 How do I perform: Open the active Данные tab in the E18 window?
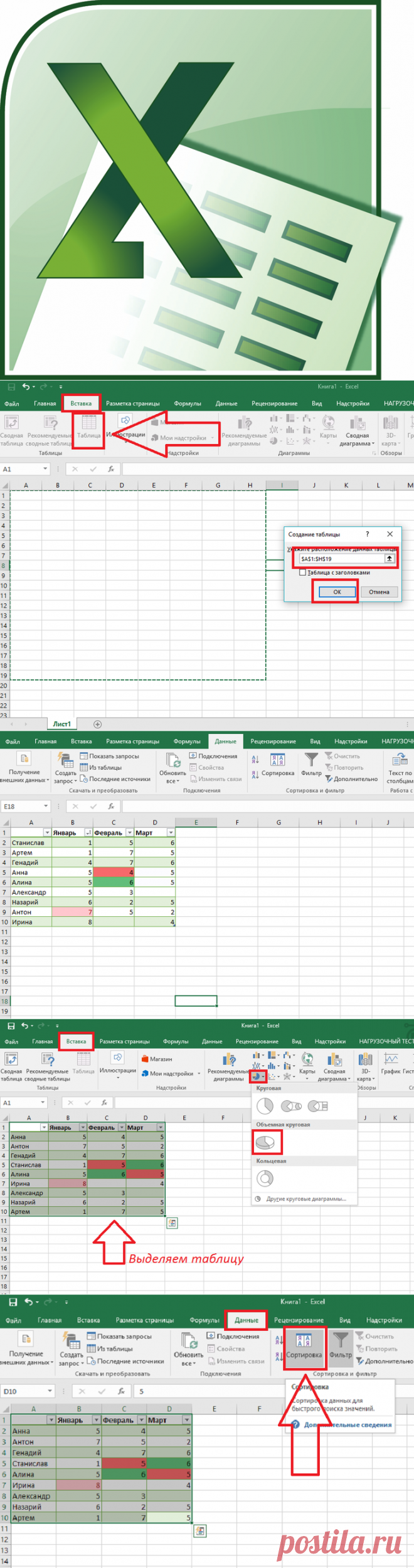[226, 741]
